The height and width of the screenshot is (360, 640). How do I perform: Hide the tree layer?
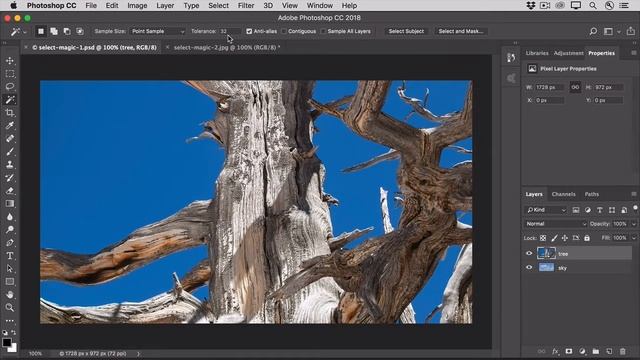coord(529,253)
